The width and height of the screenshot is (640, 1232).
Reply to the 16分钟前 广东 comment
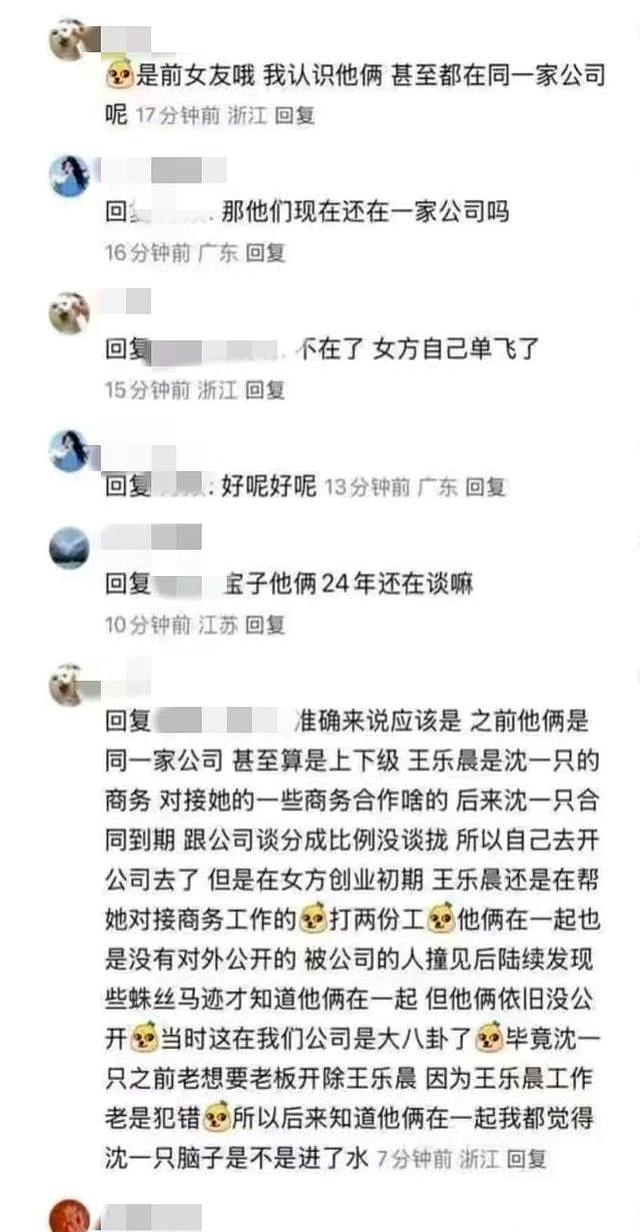click(x=265, y=253)
